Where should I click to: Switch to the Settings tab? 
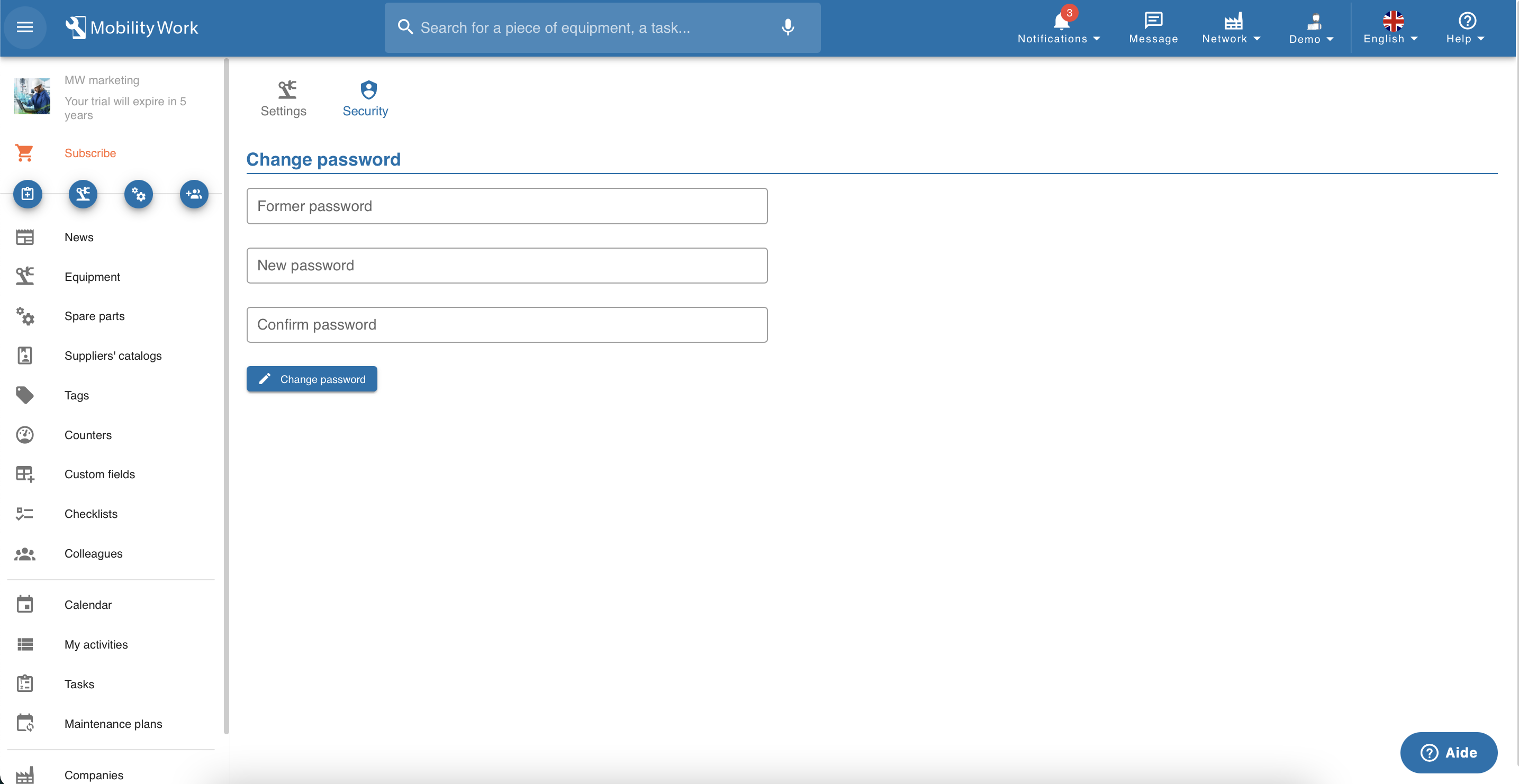coord(284,98)
